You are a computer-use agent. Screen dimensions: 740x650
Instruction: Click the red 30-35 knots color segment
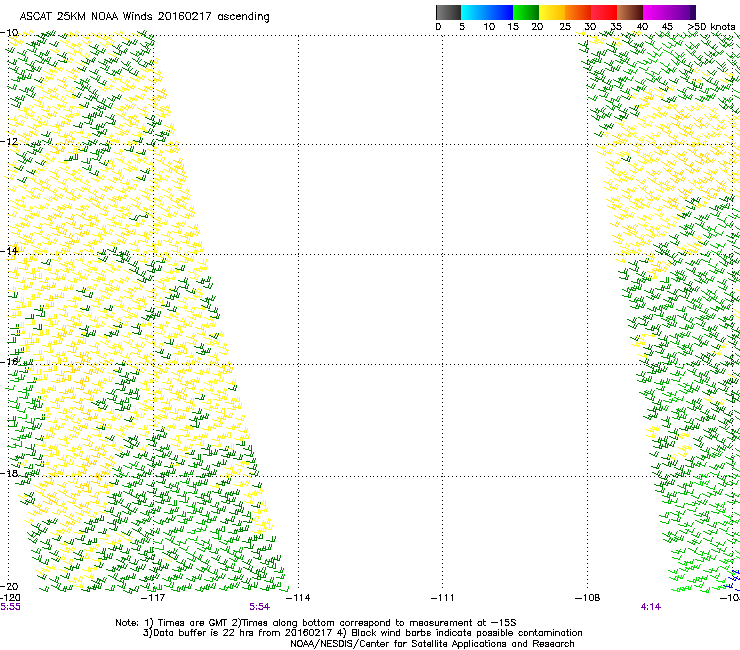[x=604, y=12]
